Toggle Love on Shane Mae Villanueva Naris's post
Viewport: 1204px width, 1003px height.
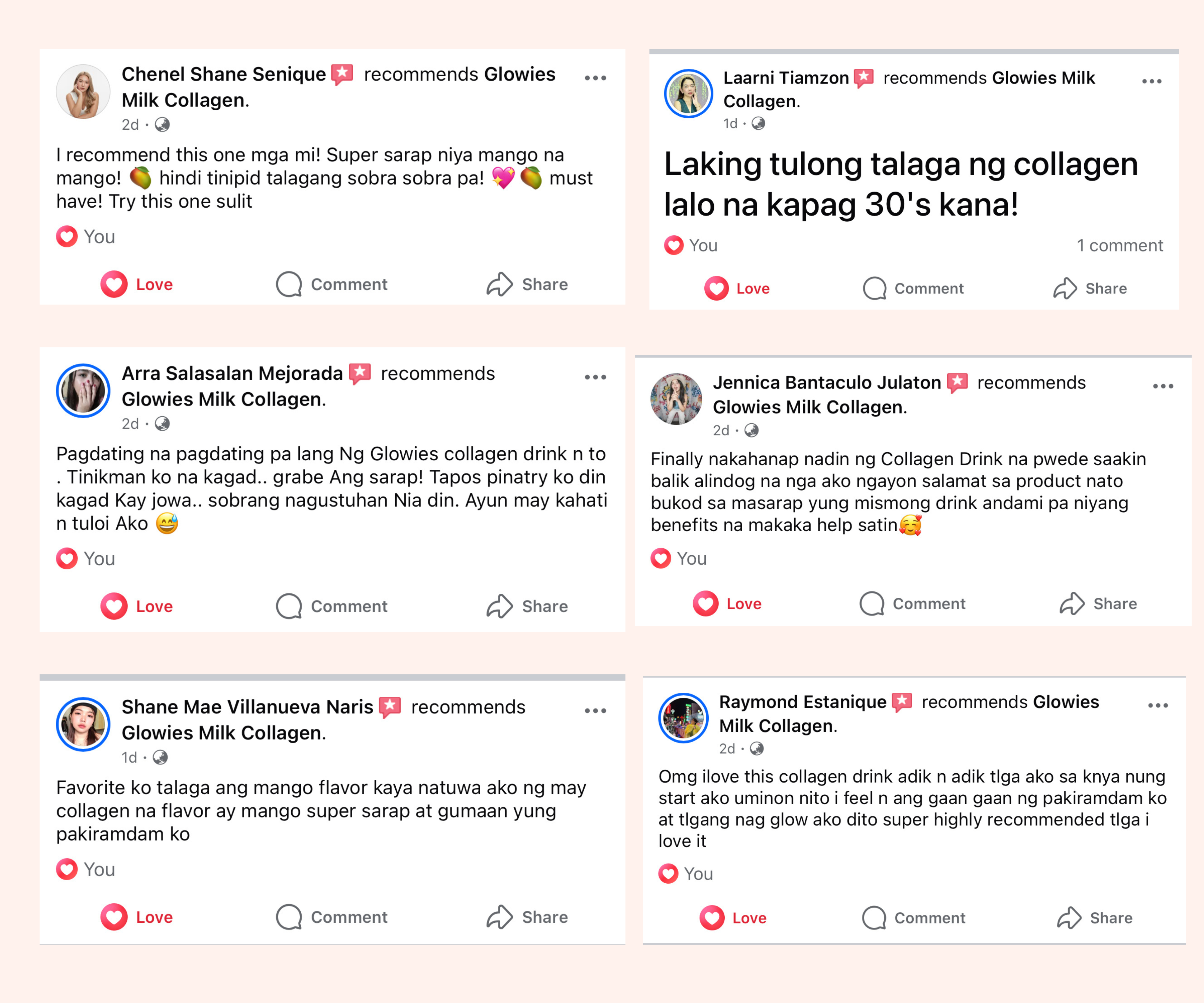[x=137, y=917]
